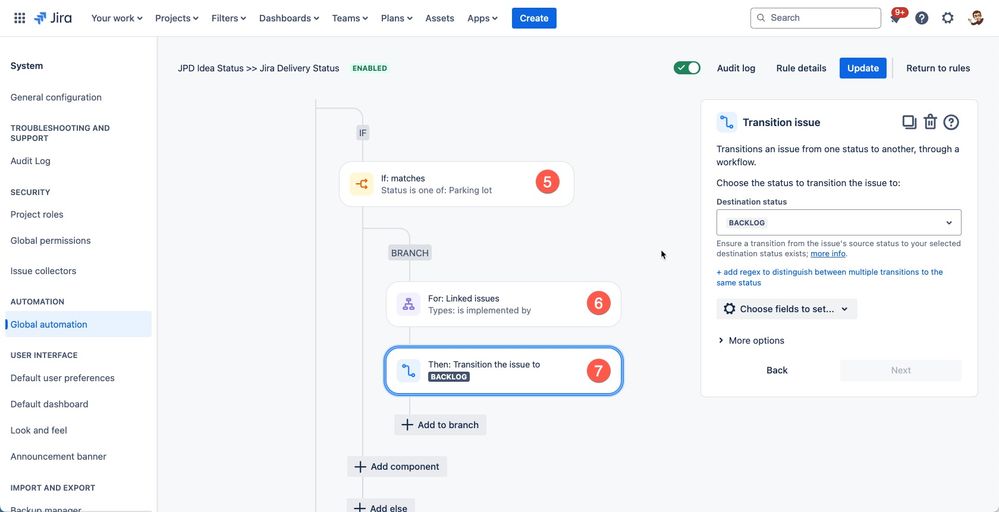The width and height of the screenshot is (999, 512).
Task: Open Default user preferences in sidebar
Action: [x=62, y=378]
